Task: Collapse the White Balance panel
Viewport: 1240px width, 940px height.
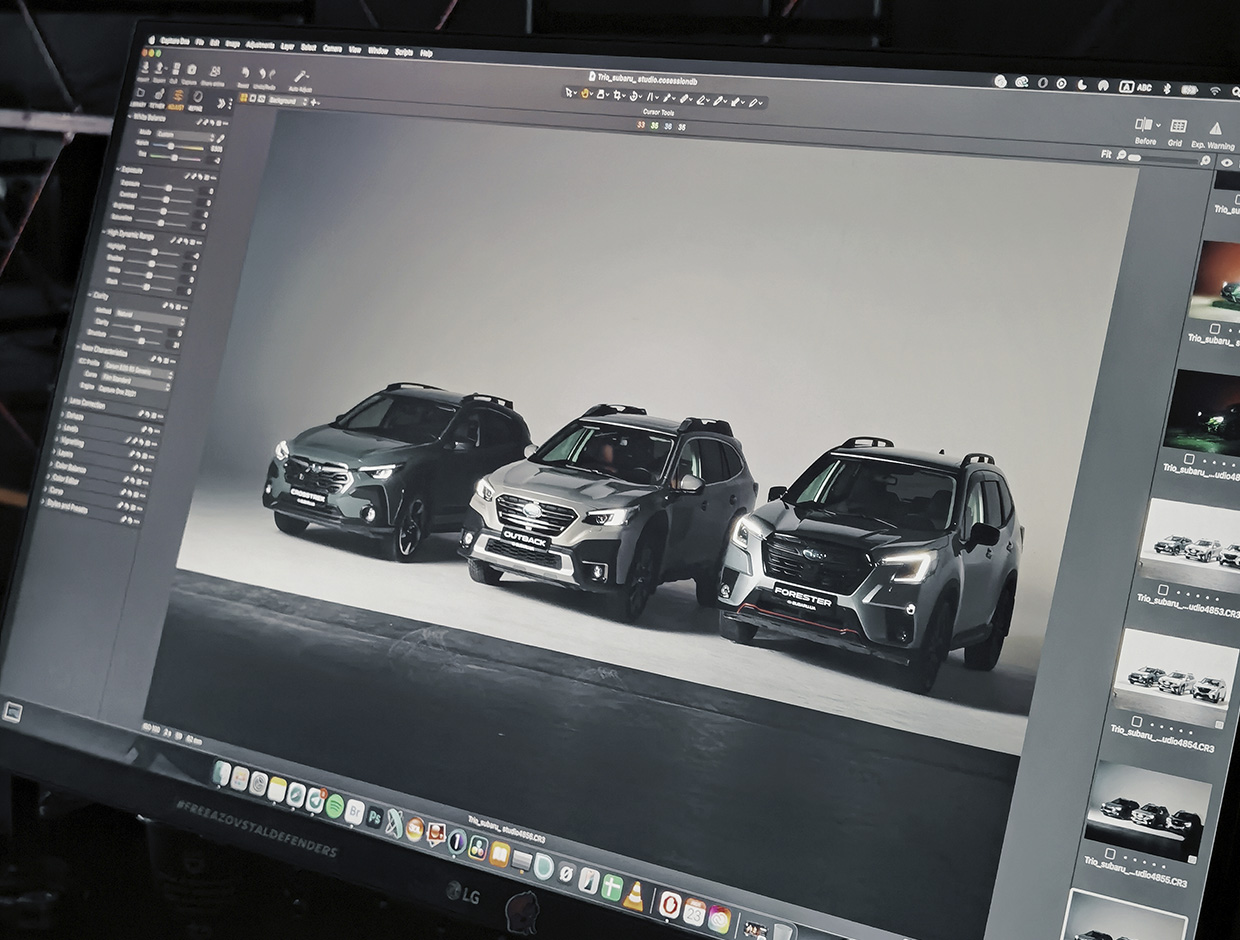Action: point(130,117)
